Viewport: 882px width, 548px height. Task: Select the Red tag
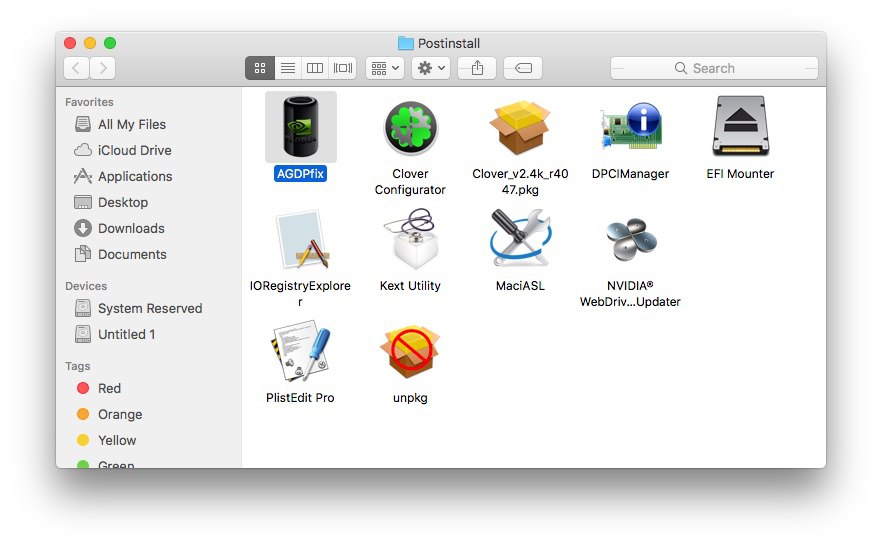[99, 388]
